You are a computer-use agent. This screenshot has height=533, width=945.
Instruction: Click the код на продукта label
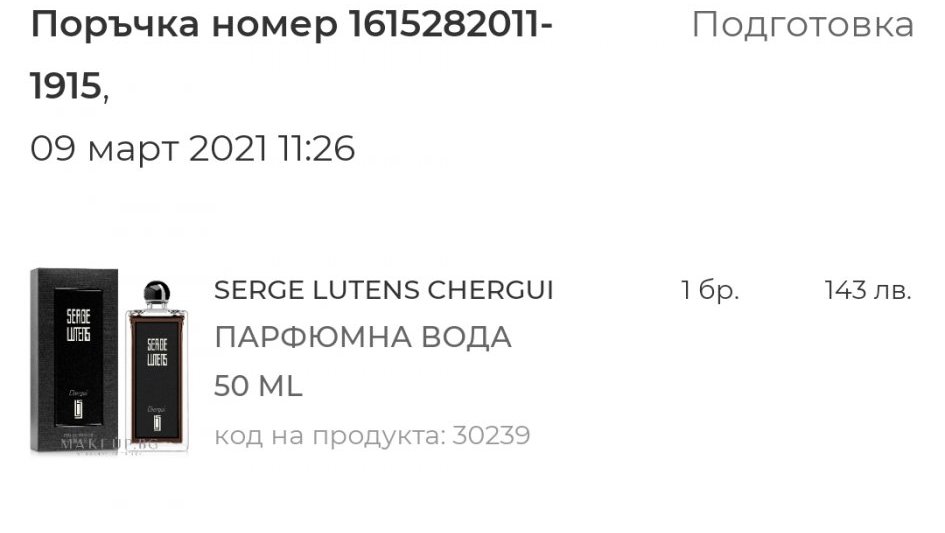pyautogui.click(x=330, y=436)
